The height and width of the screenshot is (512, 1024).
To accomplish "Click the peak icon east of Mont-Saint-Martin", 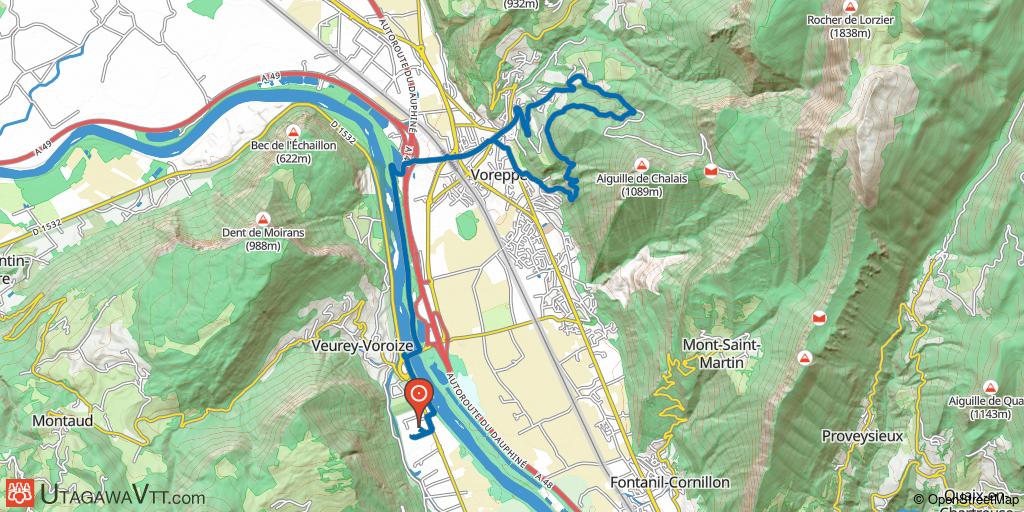I will point(805,358).
